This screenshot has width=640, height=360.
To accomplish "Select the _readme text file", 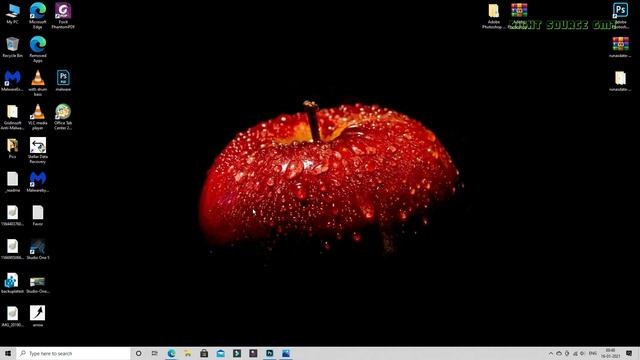I will 12,182.
